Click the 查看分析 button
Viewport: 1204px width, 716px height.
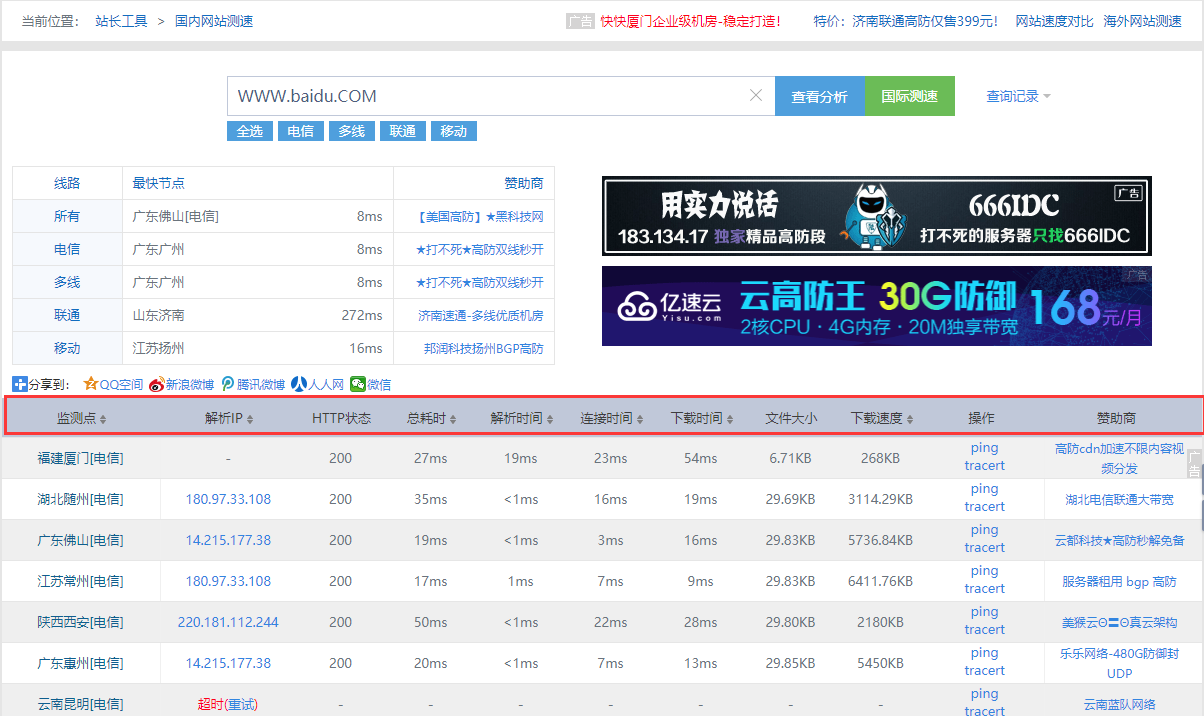[820, 96]
